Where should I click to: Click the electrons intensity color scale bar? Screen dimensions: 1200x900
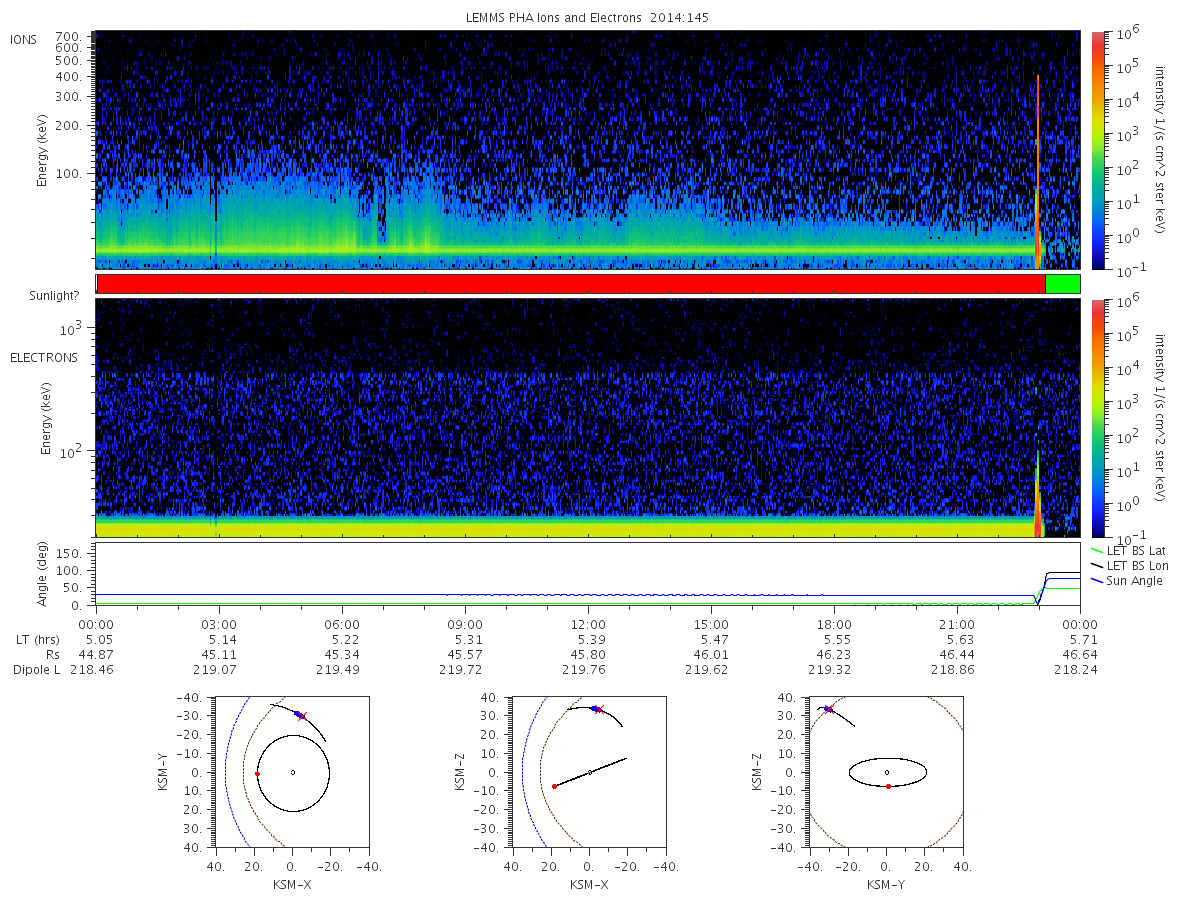pos(1097,418)
